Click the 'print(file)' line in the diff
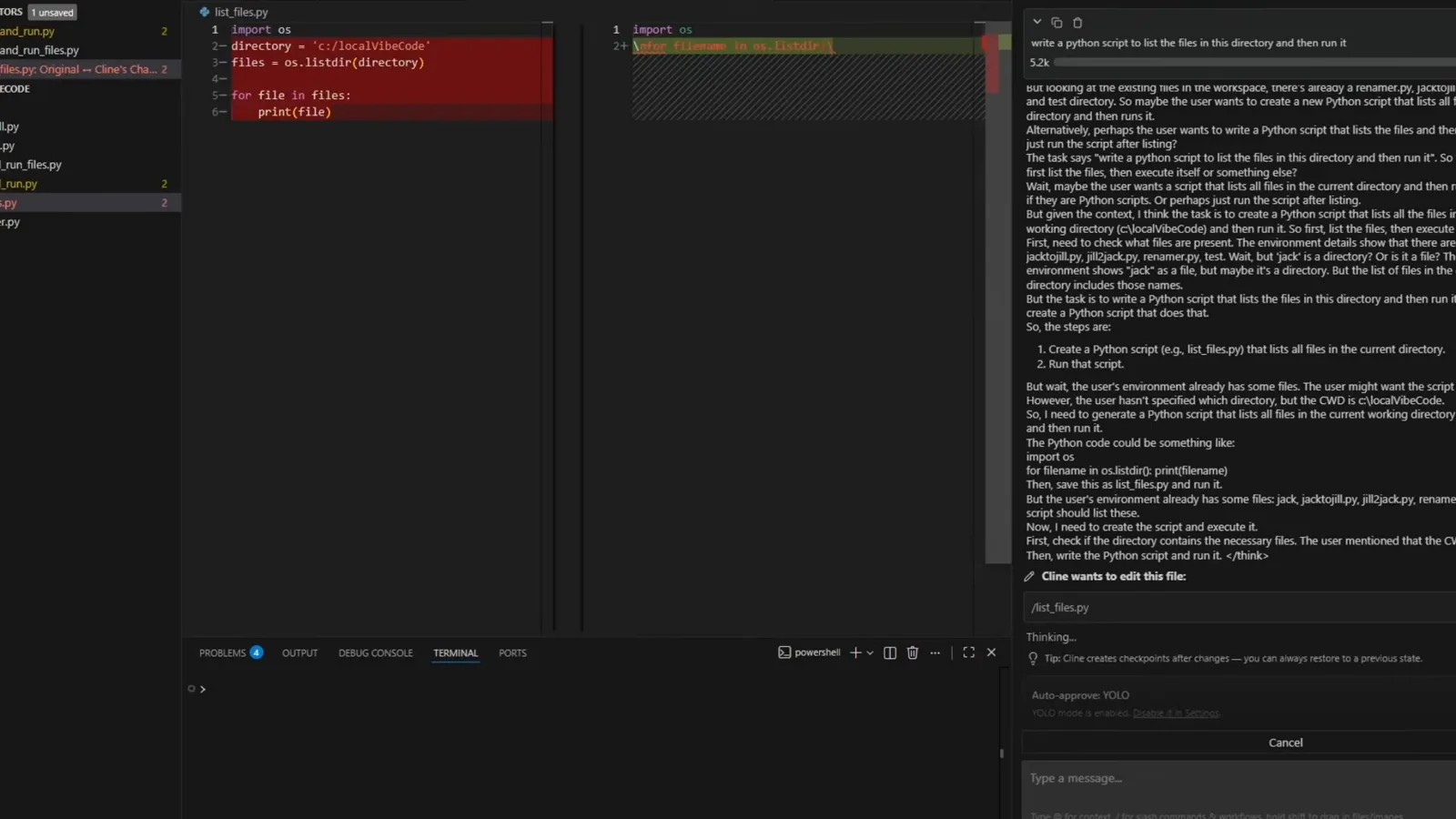Screen dimensions: 1456x819 click(x=294, y=112)
